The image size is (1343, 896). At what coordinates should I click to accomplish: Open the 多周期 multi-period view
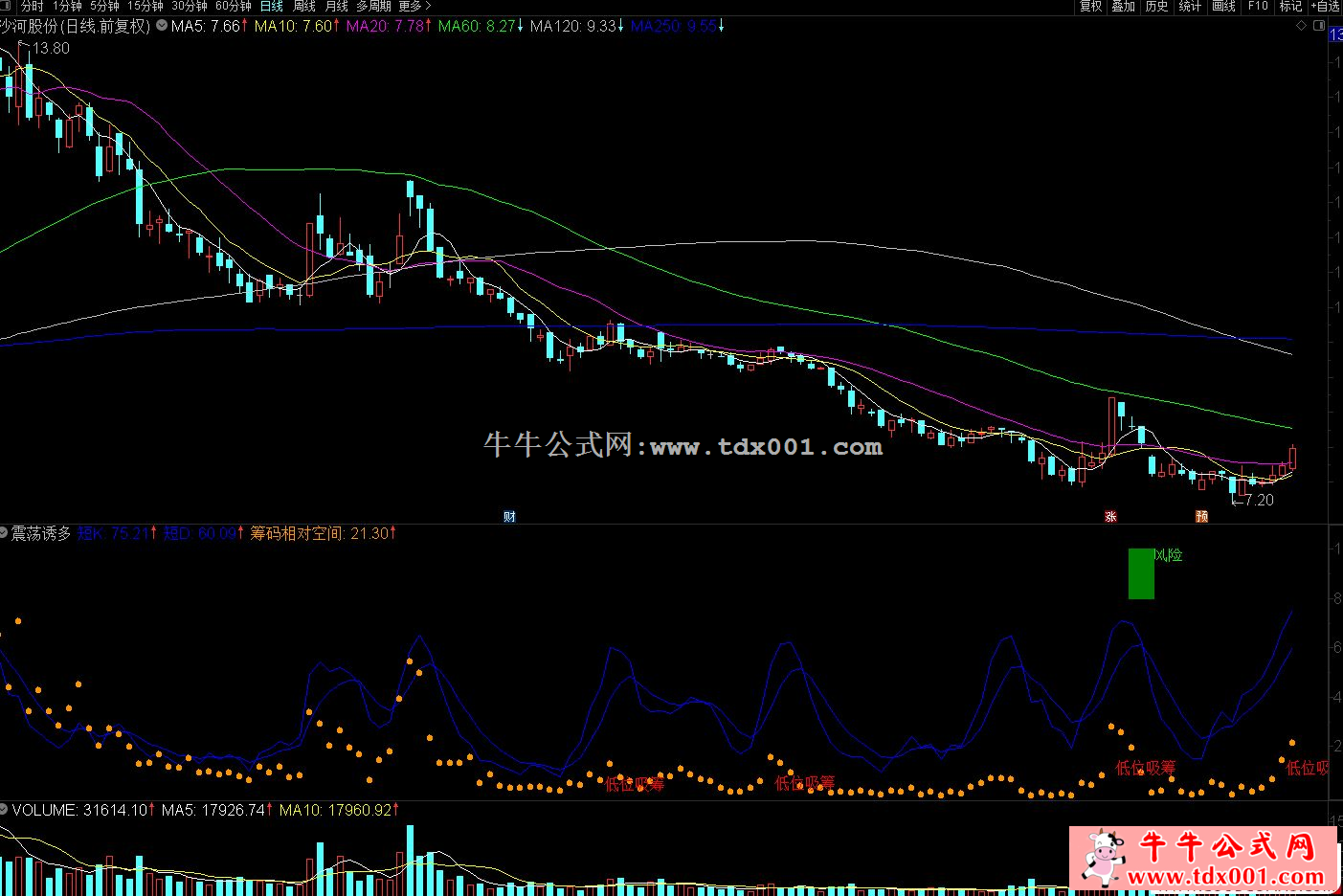(x=373, y=6)
